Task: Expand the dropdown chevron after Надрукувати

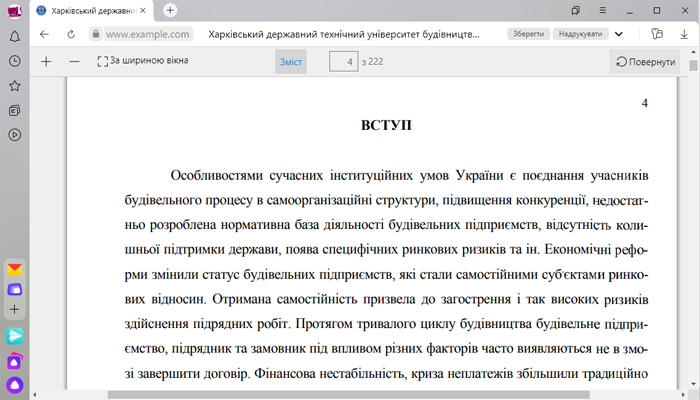Action: pos(619,34)
